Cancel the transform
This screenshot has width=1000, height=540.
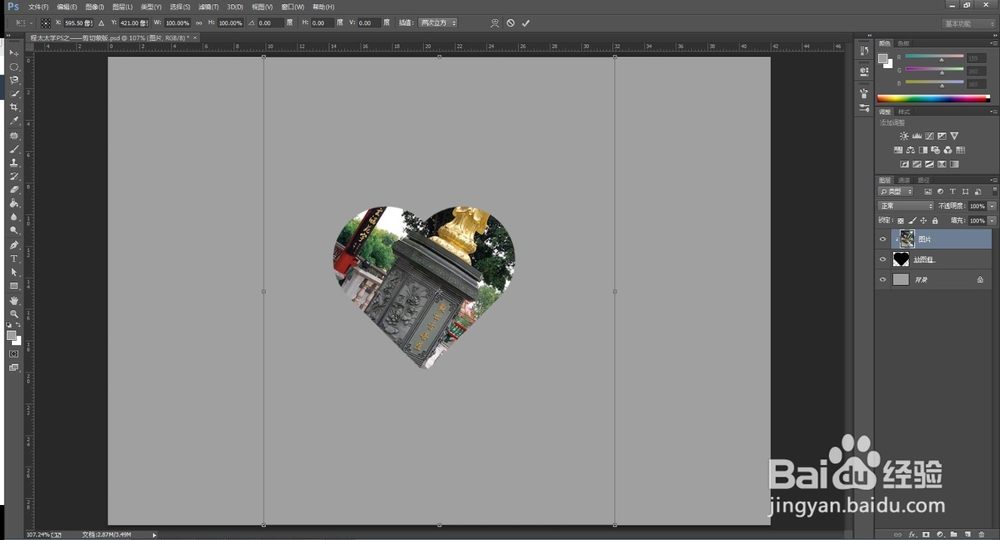coord(511,23)
